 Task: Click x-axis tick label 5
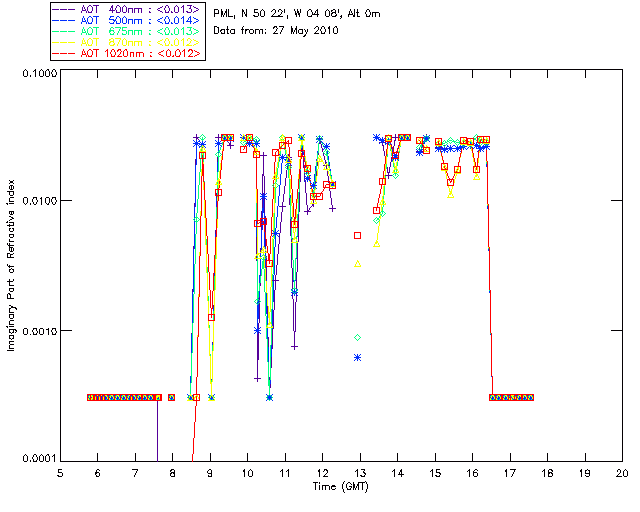pos(60,473)
